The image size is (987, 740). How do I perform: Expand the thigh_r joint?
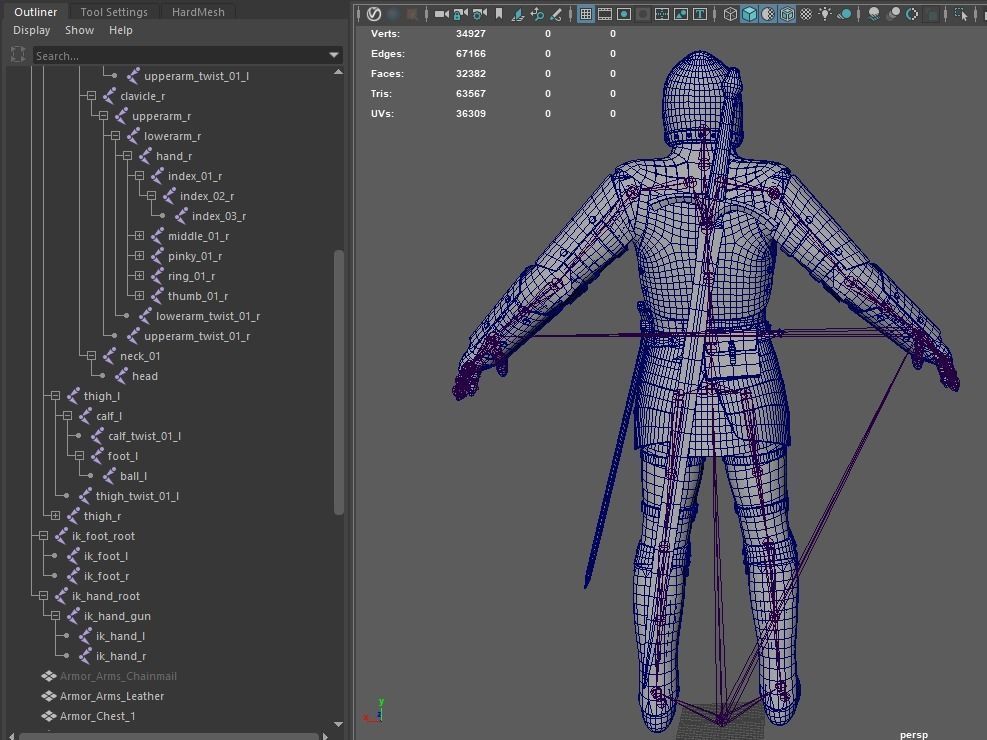(x=55, y=515)
